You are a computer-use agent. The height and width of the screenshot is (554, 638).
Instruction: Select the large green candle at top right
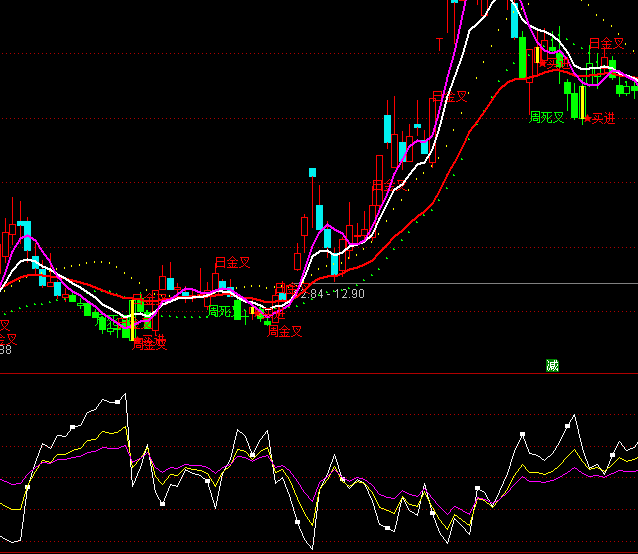[x=522, y=57]
